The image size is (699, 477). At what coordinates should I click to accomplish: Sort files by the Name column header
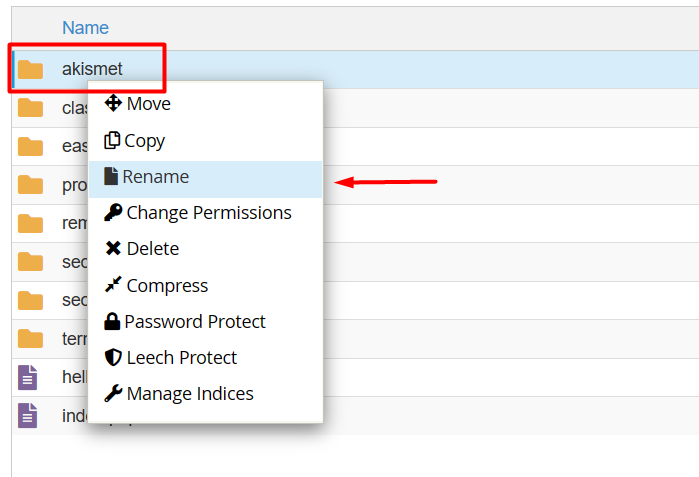pyautogui.click(x=85, y=28)
